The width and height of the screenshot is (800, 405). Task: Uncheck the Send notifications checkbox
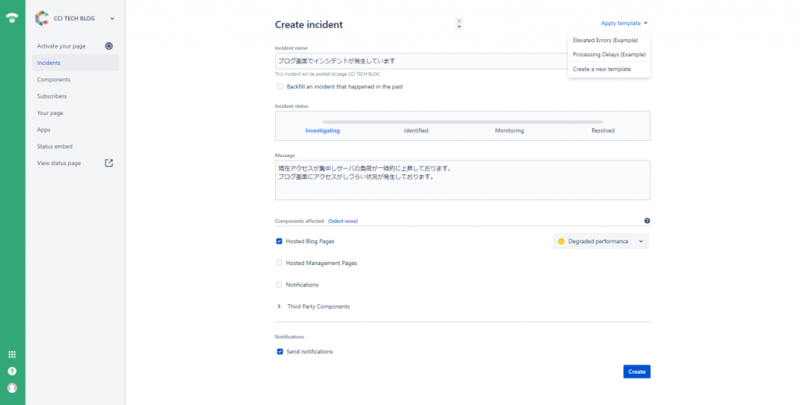[x=280, y=351]
